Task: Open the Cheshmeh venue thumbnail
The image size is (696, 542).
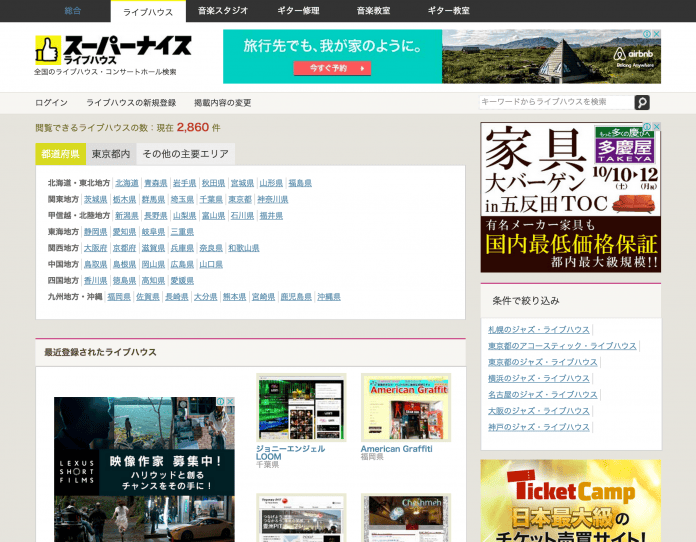Action: 406,518
